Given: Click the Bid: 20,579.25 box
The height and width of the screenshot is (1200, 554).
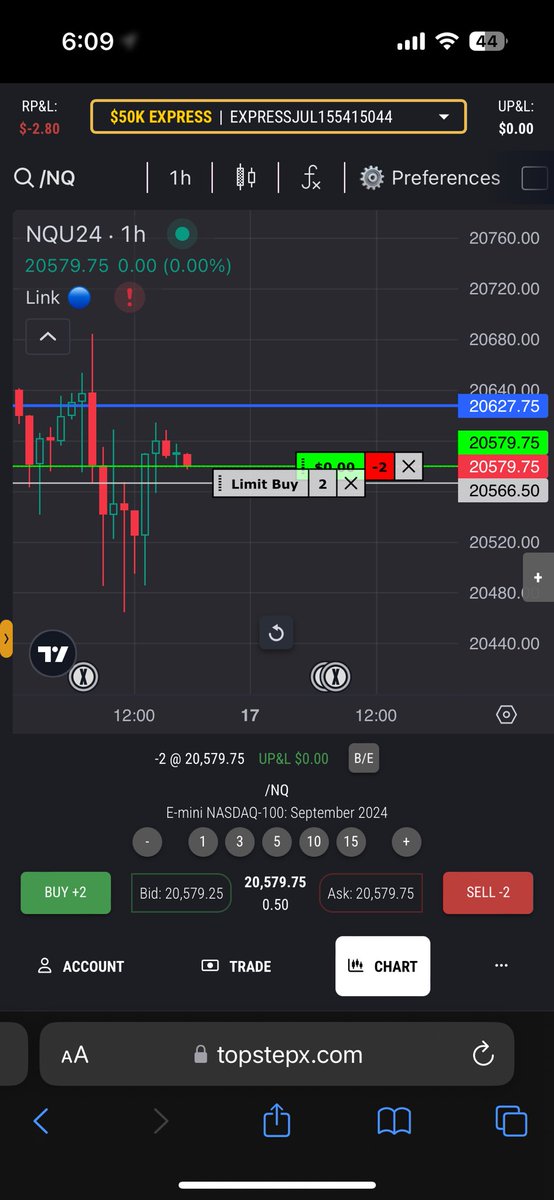Looking at the screenshot, I should 181,893.
